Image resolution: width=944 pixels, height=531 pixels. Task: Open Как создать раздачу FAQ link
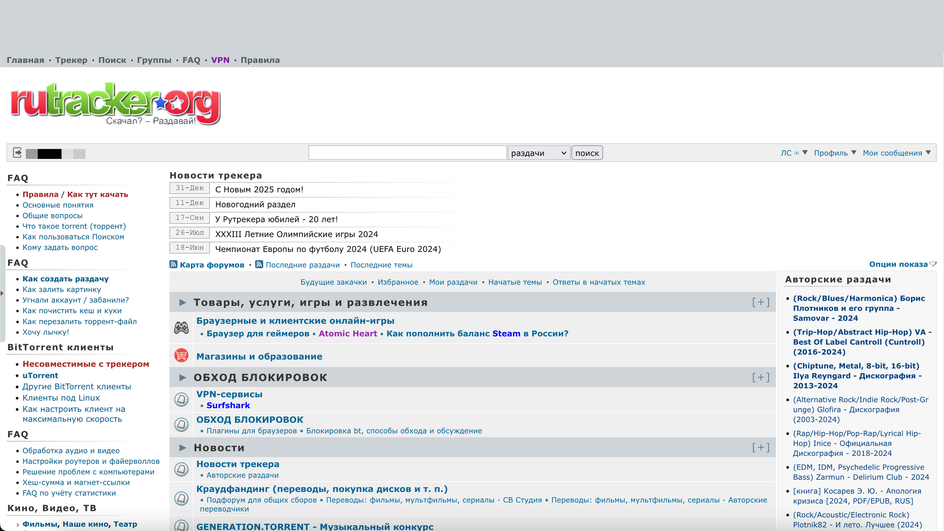(x=66, y=279)
